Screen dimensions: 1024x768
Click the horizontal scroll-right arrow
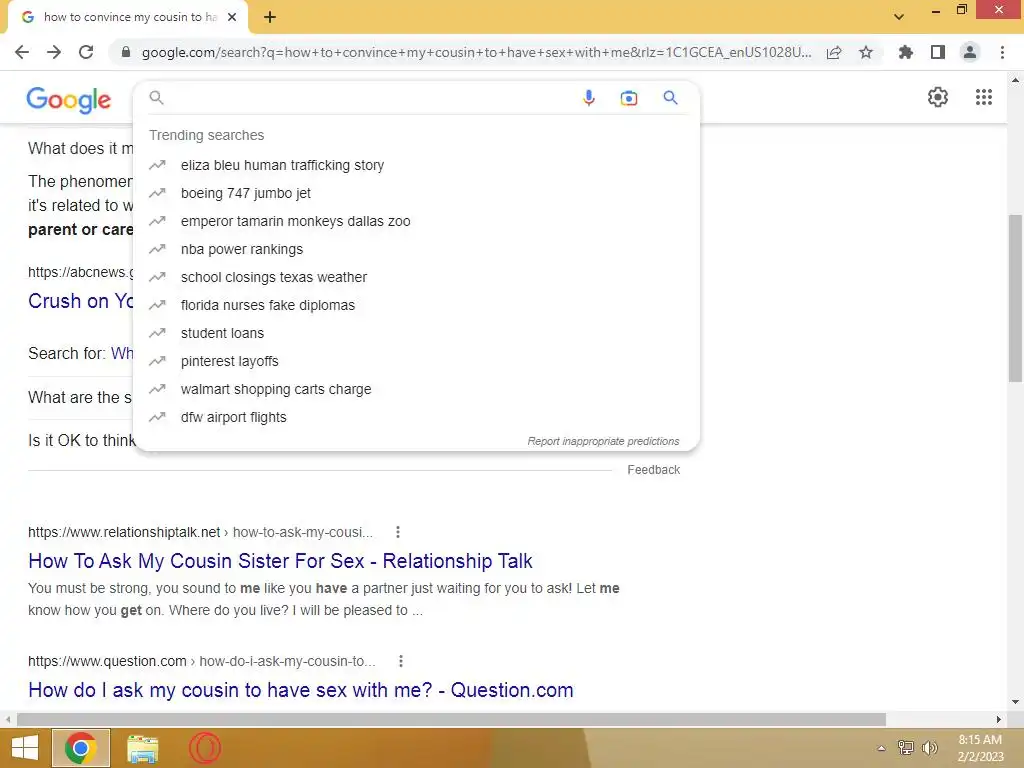click(999, 719)
